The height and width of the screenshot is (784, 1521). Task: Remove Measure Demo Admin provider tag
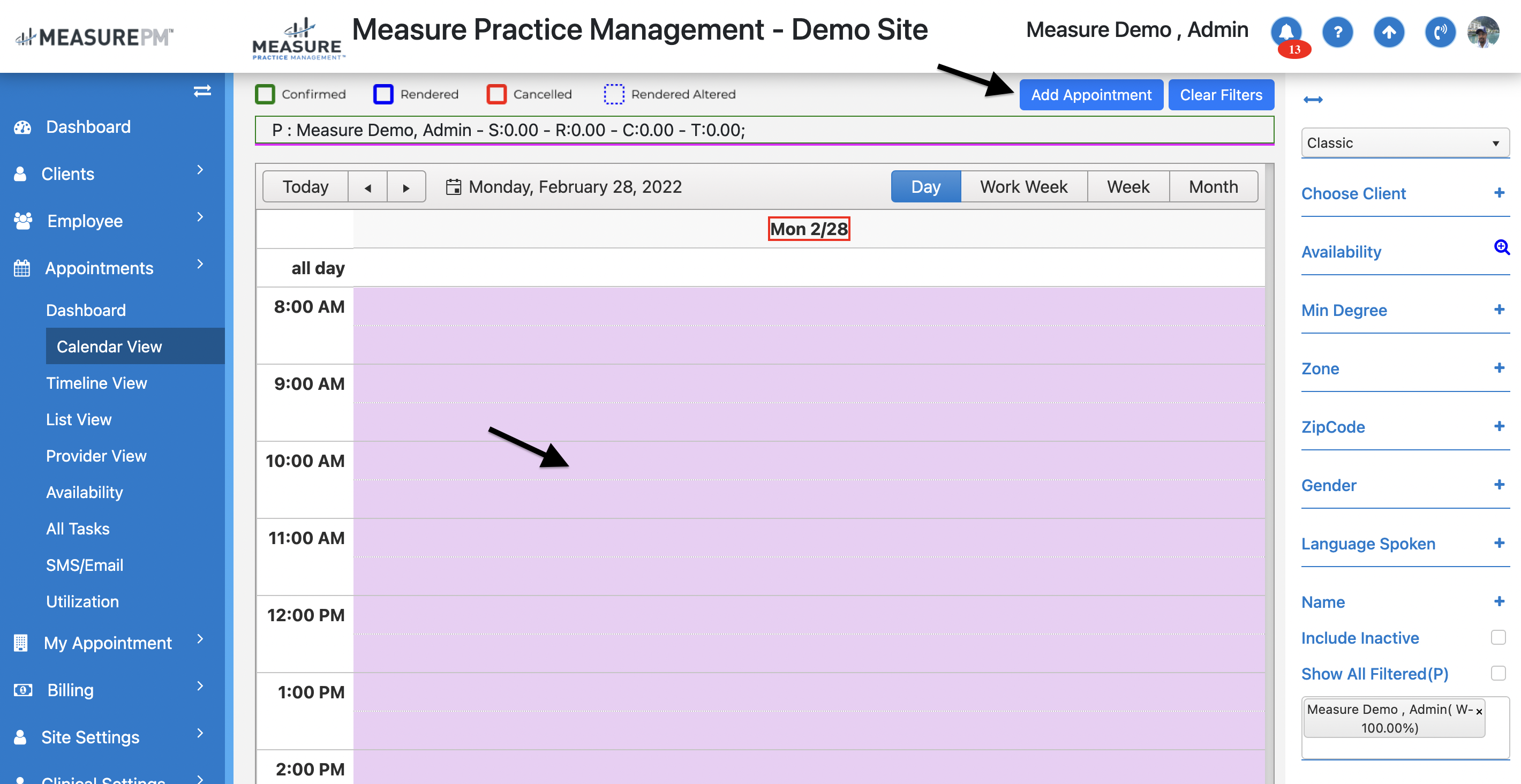pyautogui.click(x=1479, y=711)
